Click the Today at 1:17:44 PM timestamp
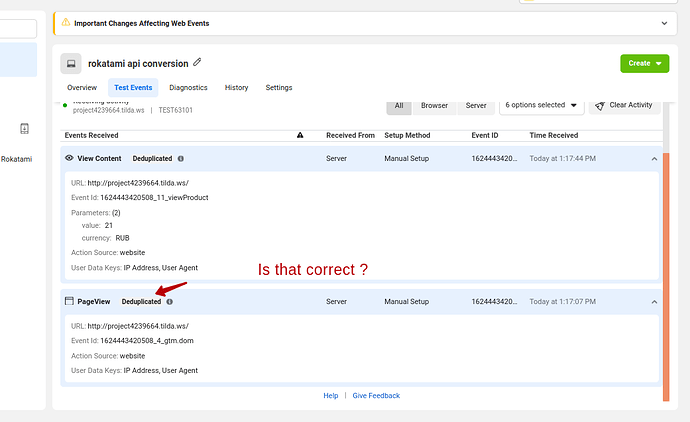Viewport: 690px width, 422px height. (x=562, y=158)
